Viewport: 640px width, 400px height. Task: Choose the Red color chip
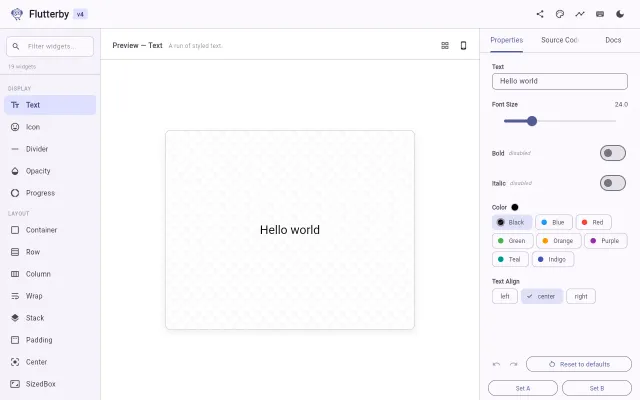pos(593,222)
